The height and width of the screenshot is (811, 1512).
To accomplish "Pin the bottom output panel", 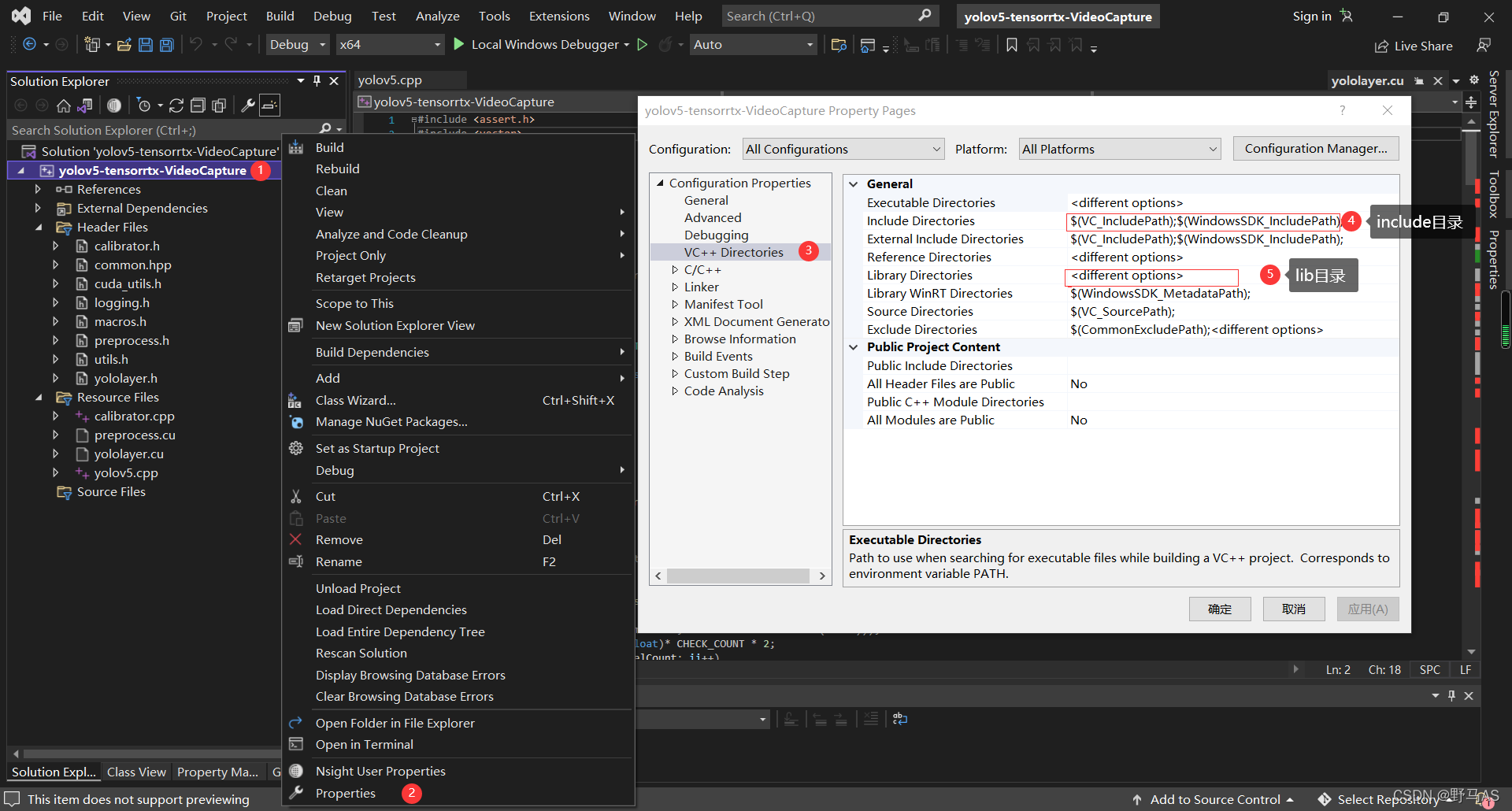I will coord(1451,695).
